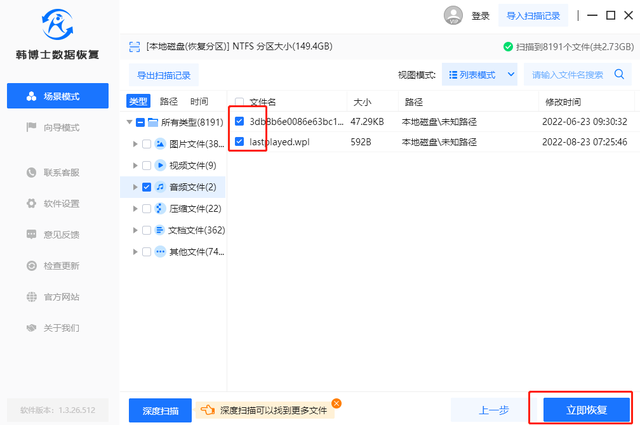Screen dimensions: 640x425
Task: Switch to the 类型 tab
Action: pyautogui.click(x=138, y=101)
